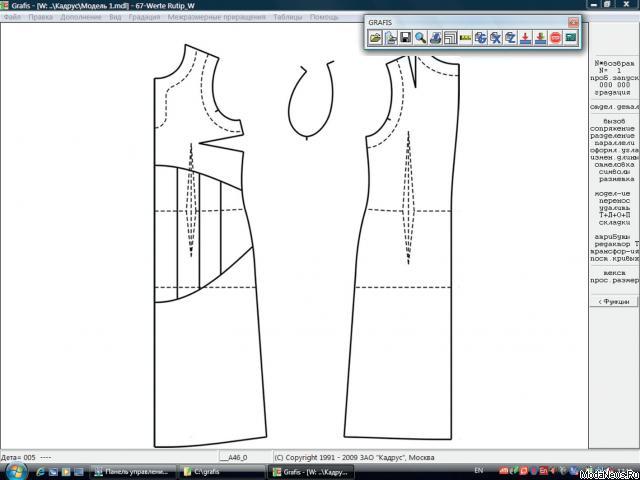Open the Вид menu
Viewport: 640px width, 480px height.
115,17
